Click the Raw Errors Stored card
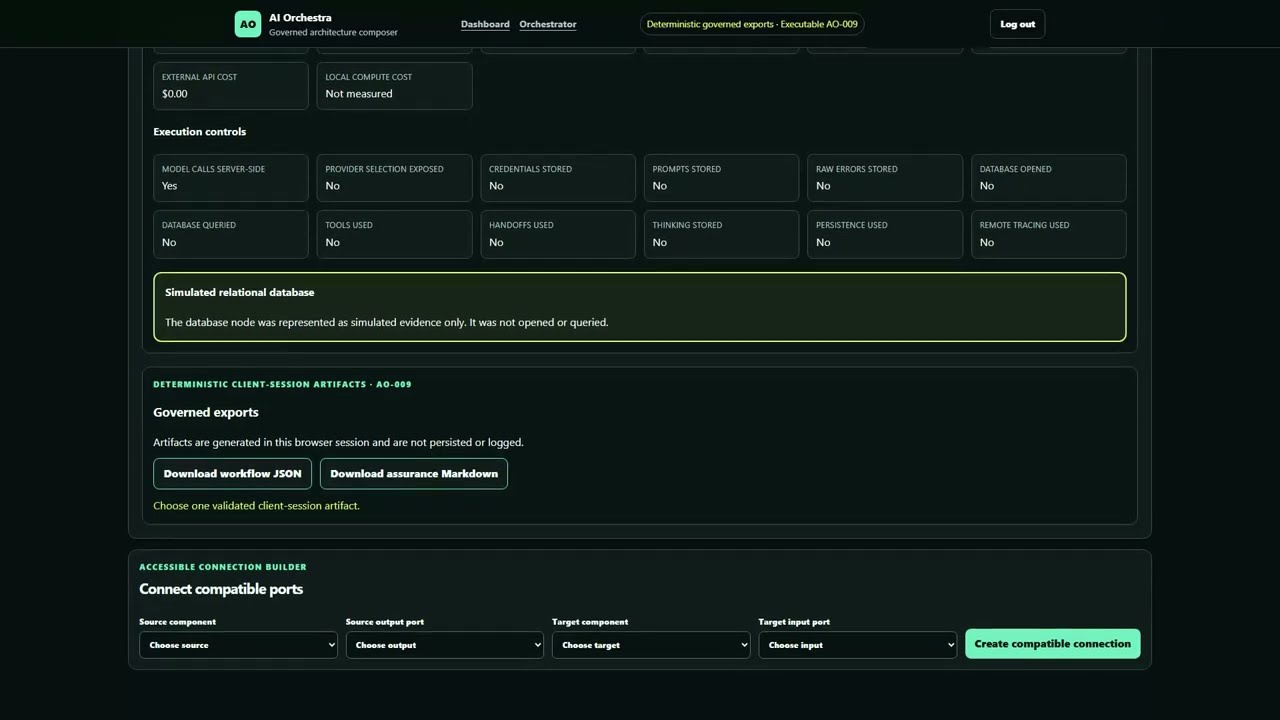 (x=885, y=178)
